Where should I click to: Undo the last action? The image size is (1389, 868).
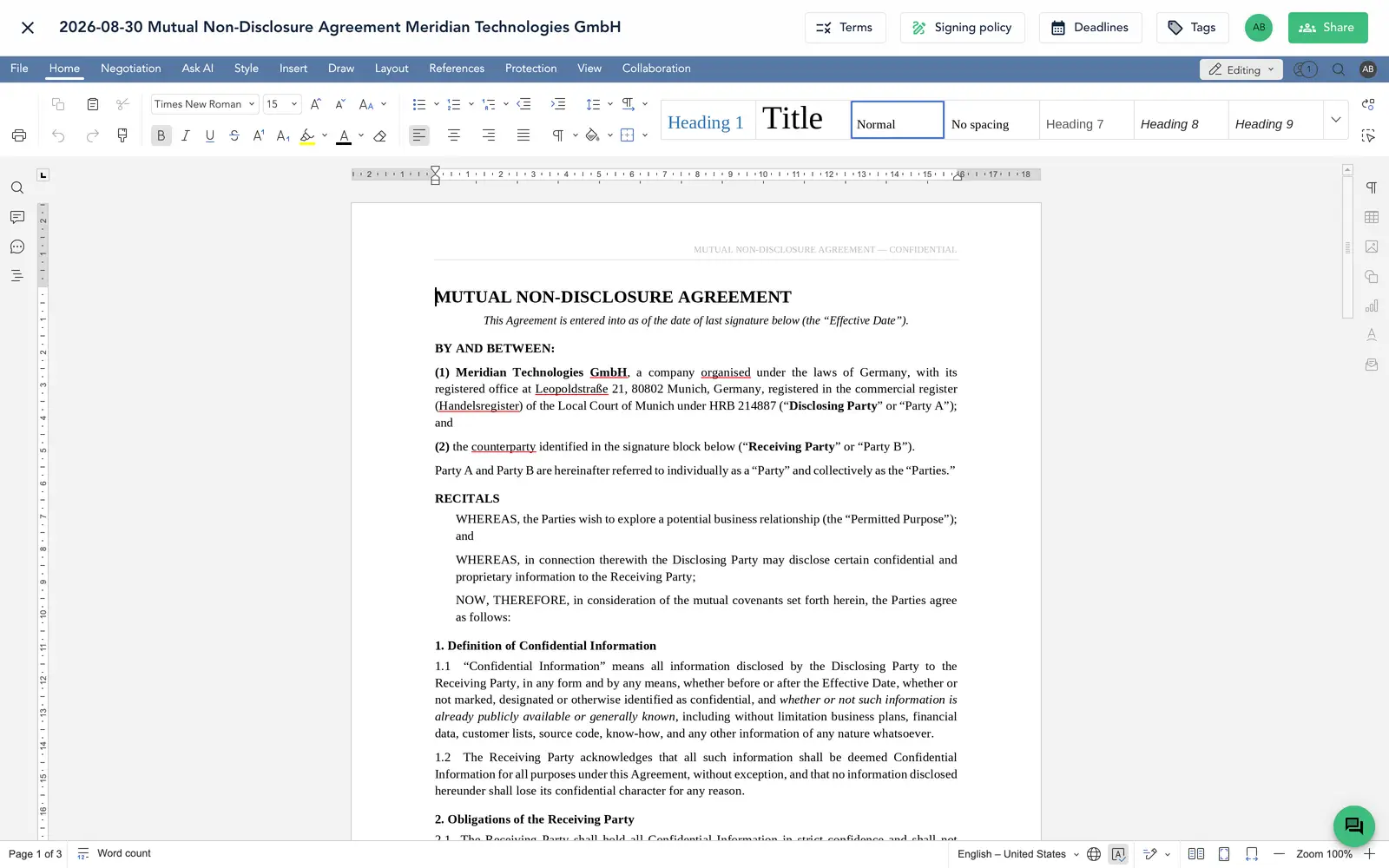[x=58, y=135]
